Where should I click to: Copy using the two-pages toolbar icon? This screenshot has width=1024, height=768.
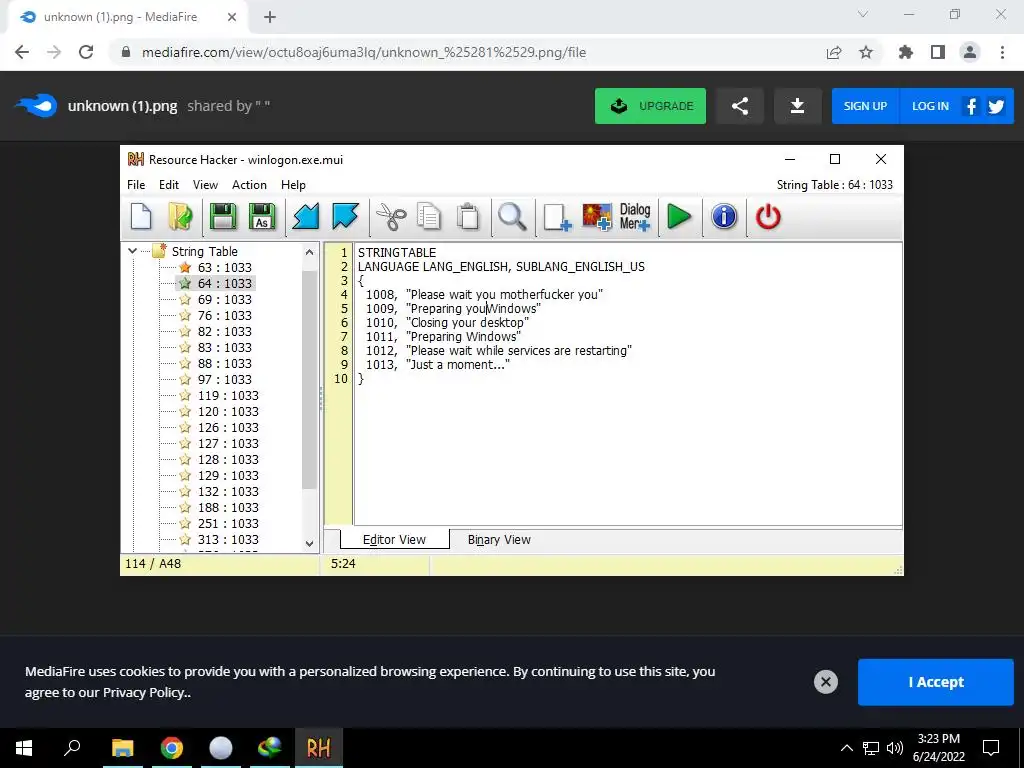point(429,217)
